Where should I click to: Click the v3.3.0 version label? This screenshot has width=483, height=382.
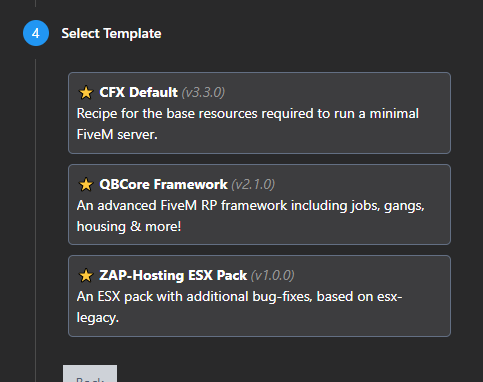coord(203,92)
